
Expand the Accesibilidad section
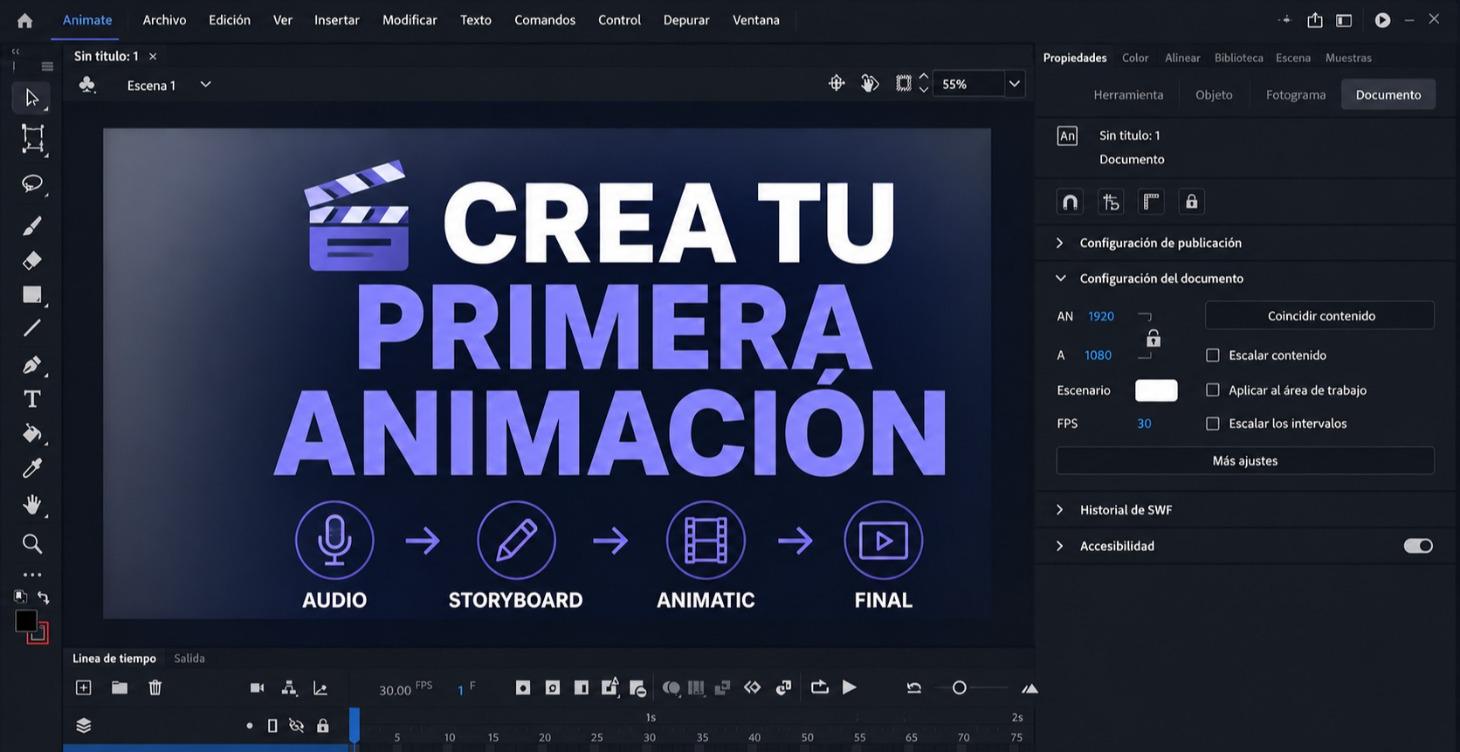1060,546
